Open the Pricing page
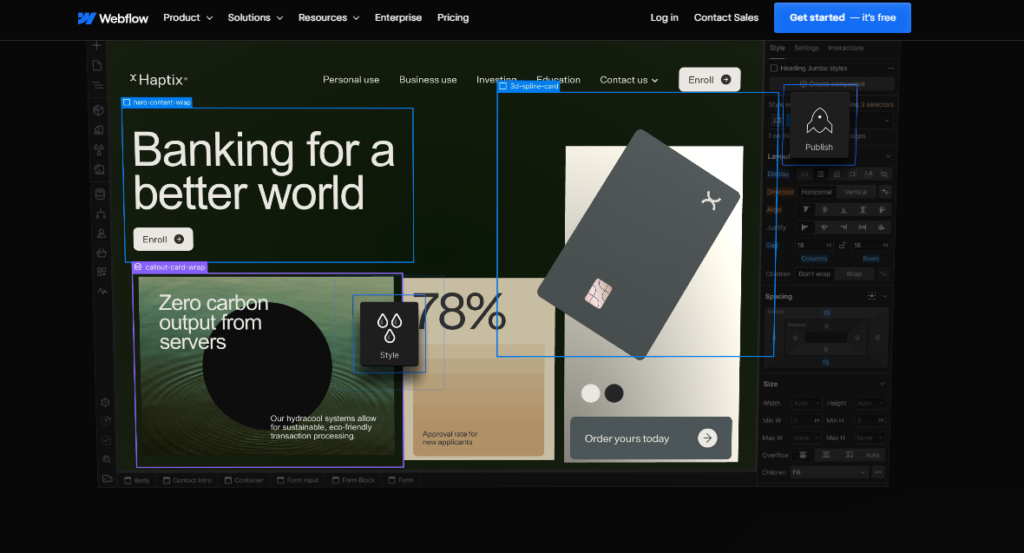 (x=453, y=18)
